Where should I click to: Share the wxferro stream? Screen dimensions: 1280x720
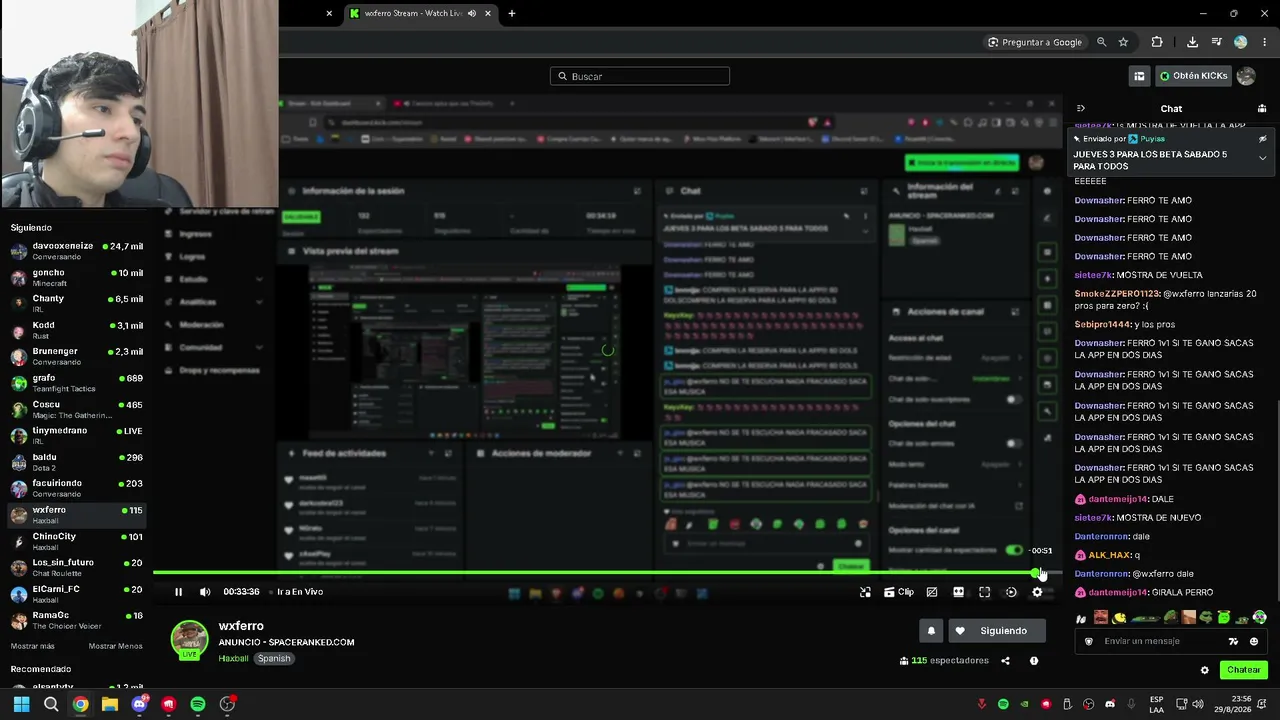click(x=1005, y=661)
